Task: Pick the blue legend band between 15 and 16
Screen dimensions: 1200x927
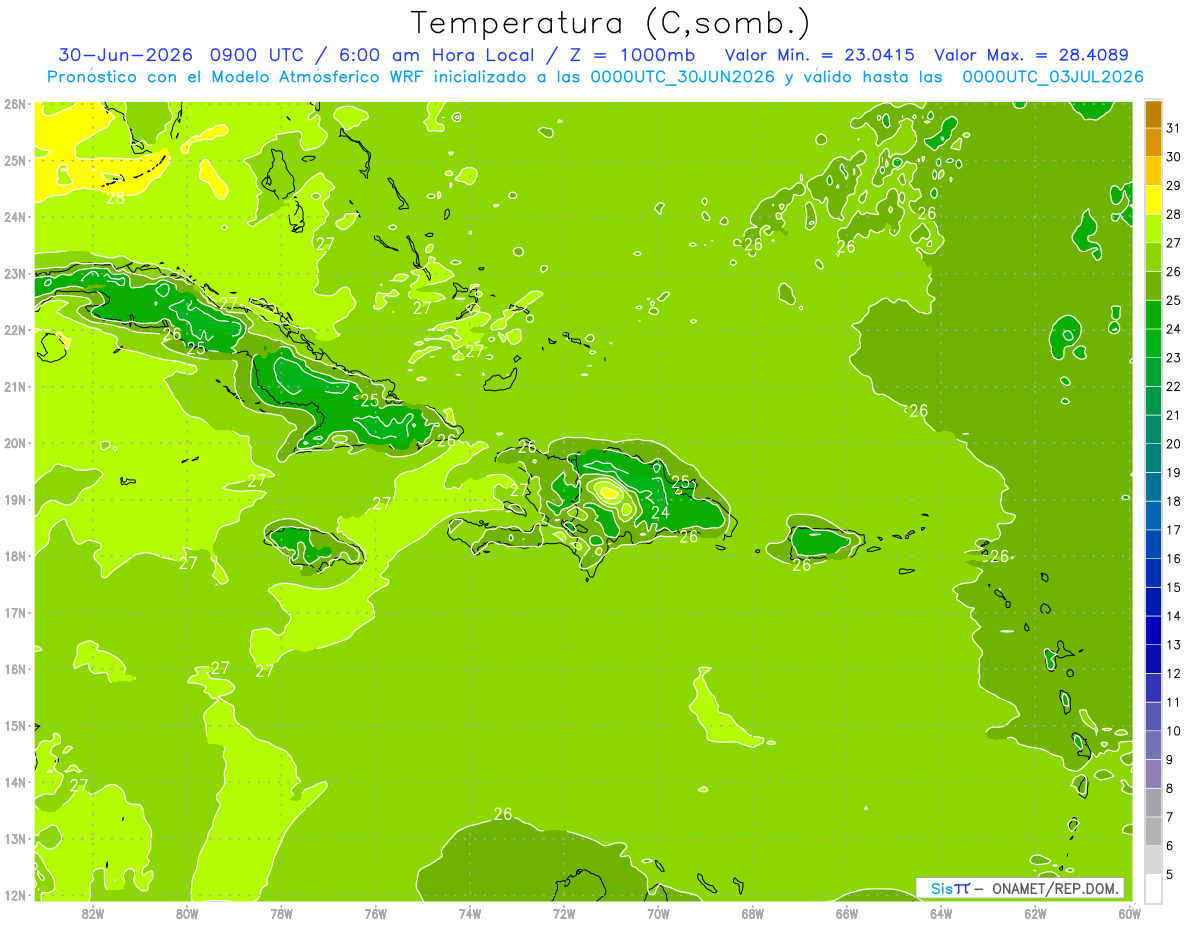Action: pos(1153,573)
